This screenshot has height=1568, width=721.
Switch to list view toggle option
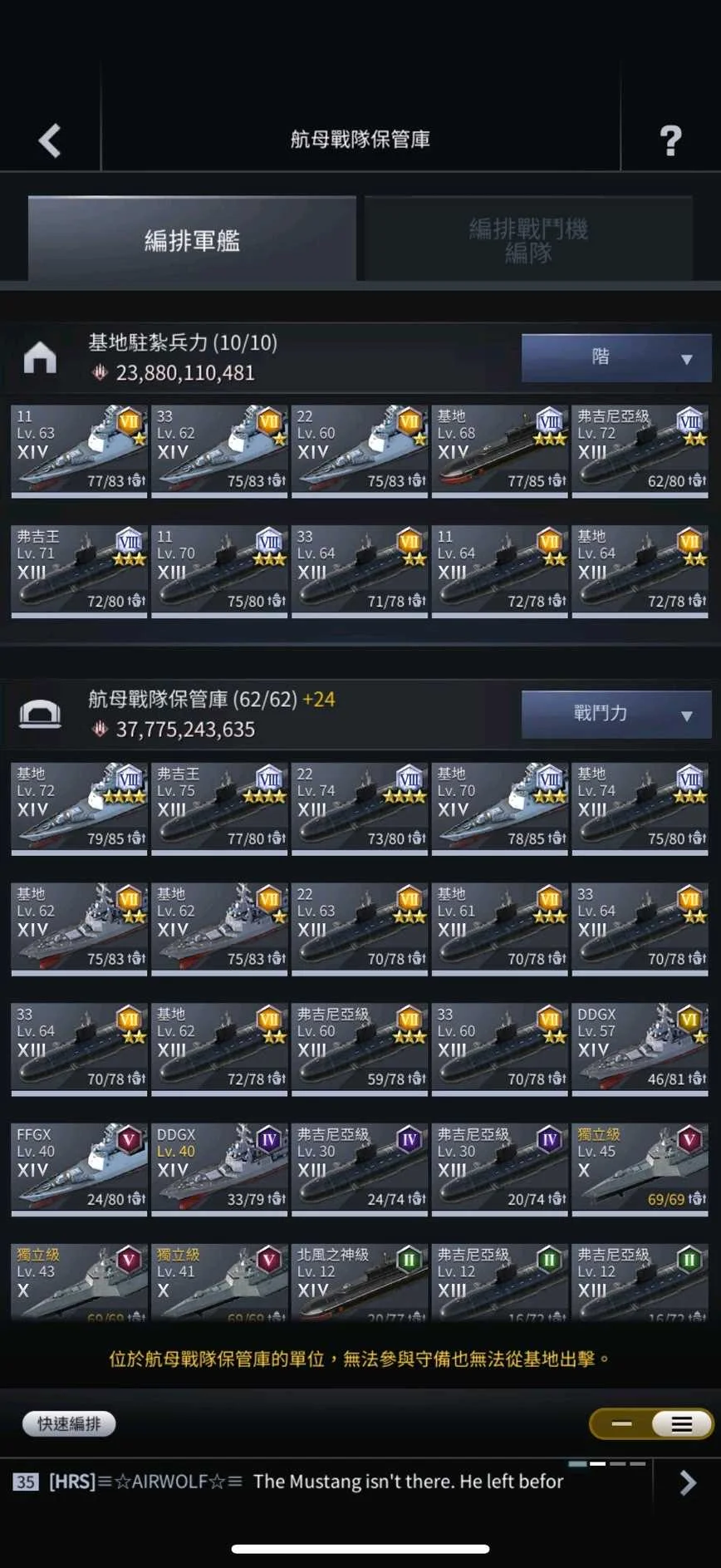point(682,1423)
